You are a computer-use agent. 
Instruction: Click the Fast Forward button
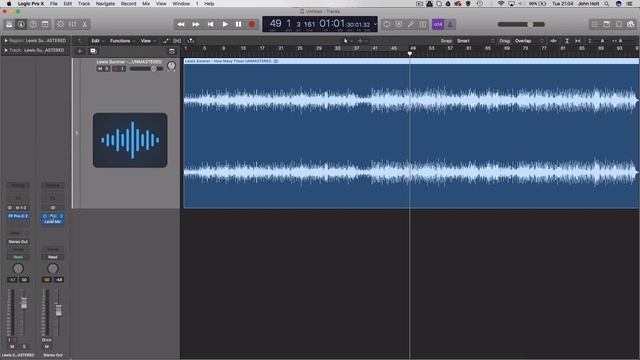tap(196, 24)
